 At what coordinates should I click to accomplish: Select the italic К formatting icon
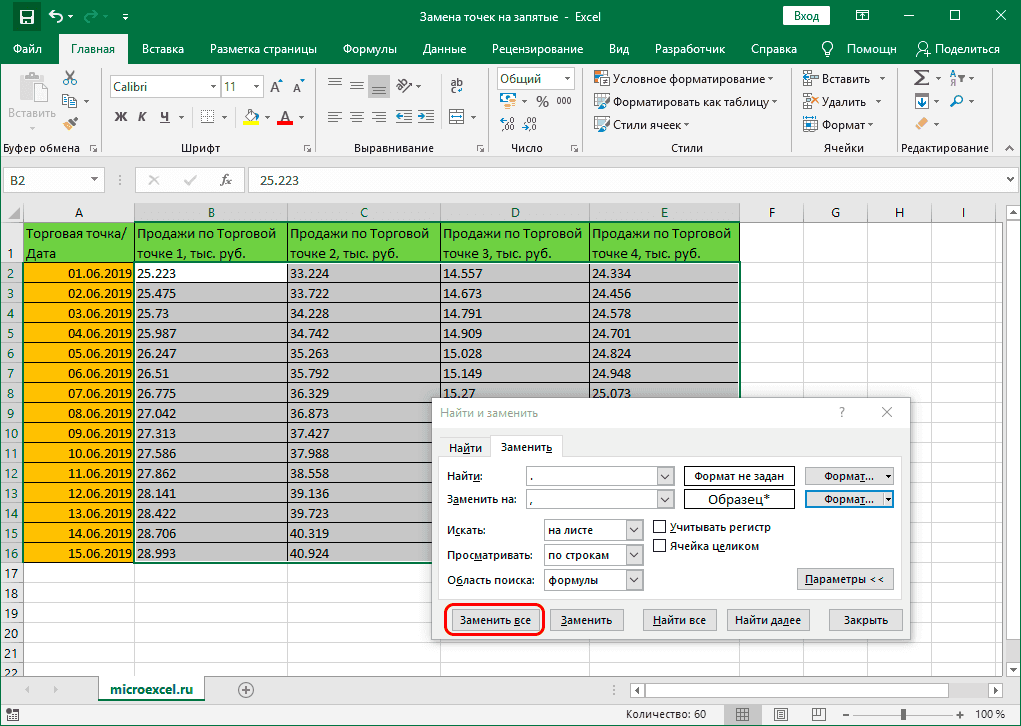coord(143,117)
